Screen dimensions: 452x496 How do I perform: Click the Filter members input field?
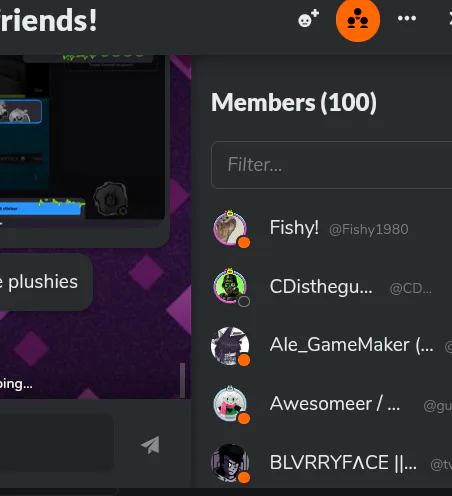point(331,165)
